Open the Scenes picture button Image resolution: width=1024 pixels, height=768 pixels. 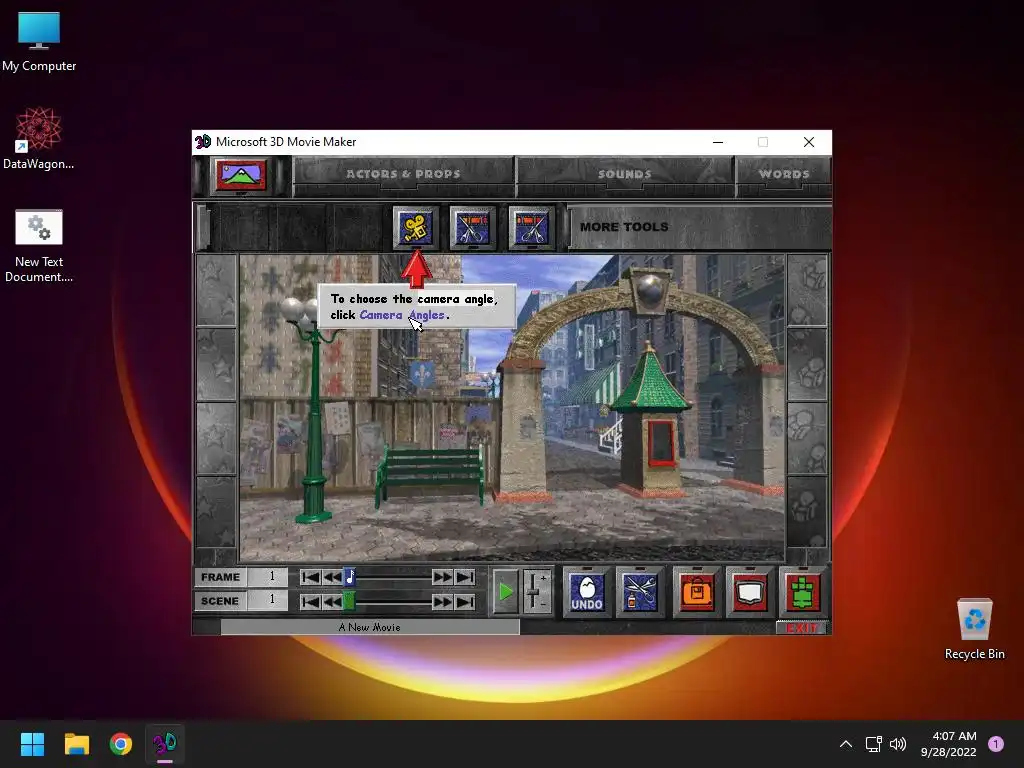tap(240, 175)
